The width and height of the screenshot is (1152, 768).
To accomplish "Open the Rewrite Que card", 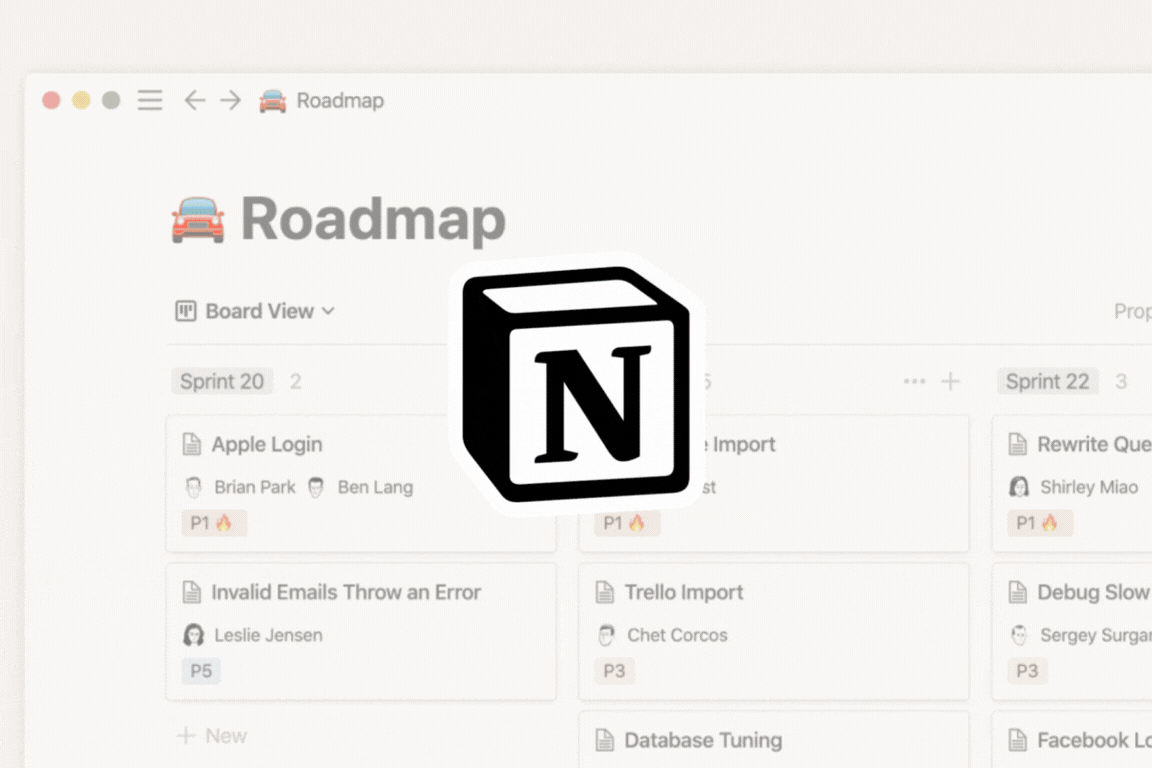I will pos(1072,484).
